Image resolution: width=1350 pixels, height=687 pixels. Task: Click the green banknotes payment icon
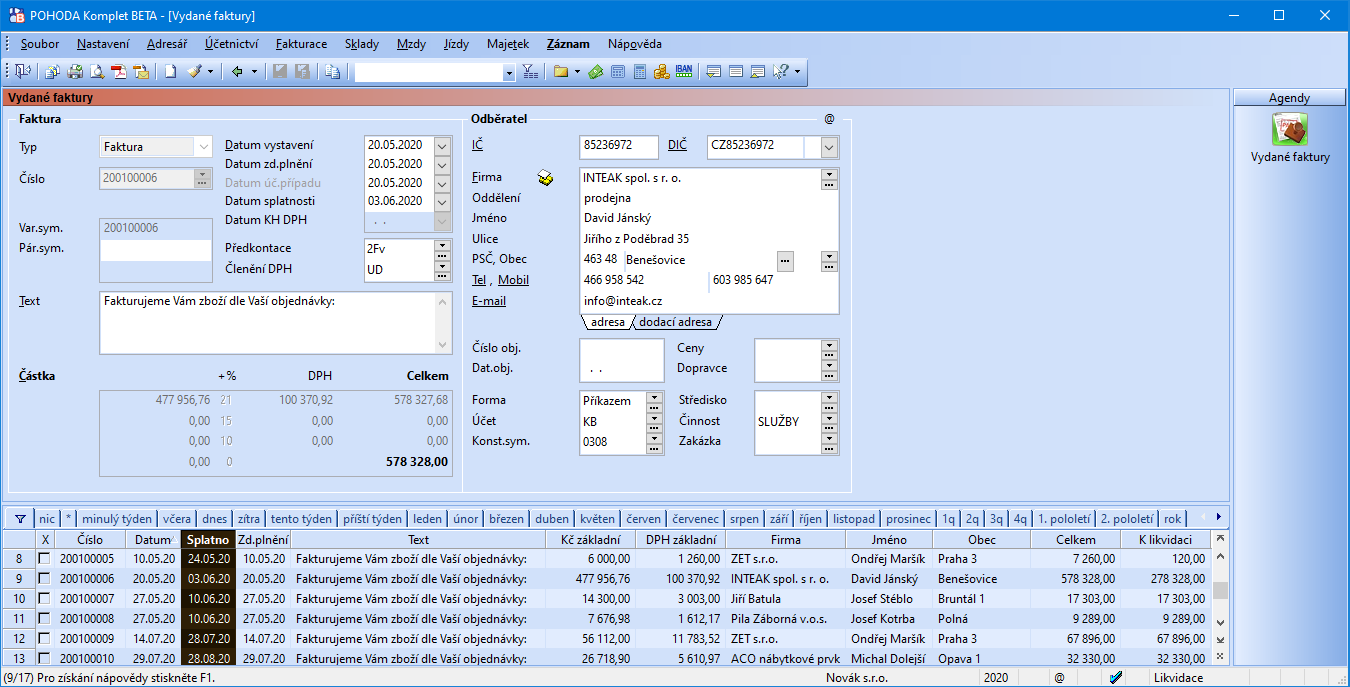(x=596, y=72)
